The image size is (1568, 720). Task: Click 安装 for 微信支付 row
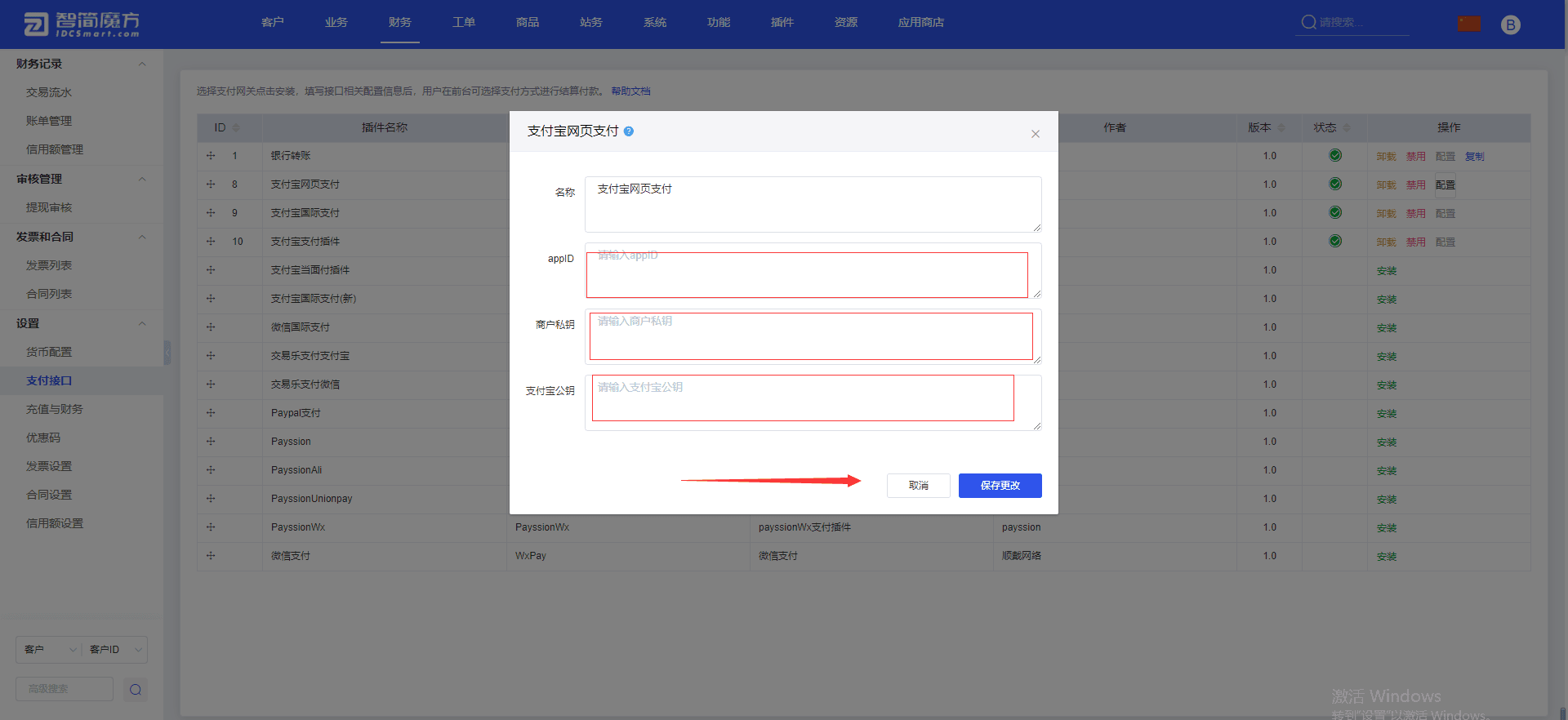pos(1387,557)
